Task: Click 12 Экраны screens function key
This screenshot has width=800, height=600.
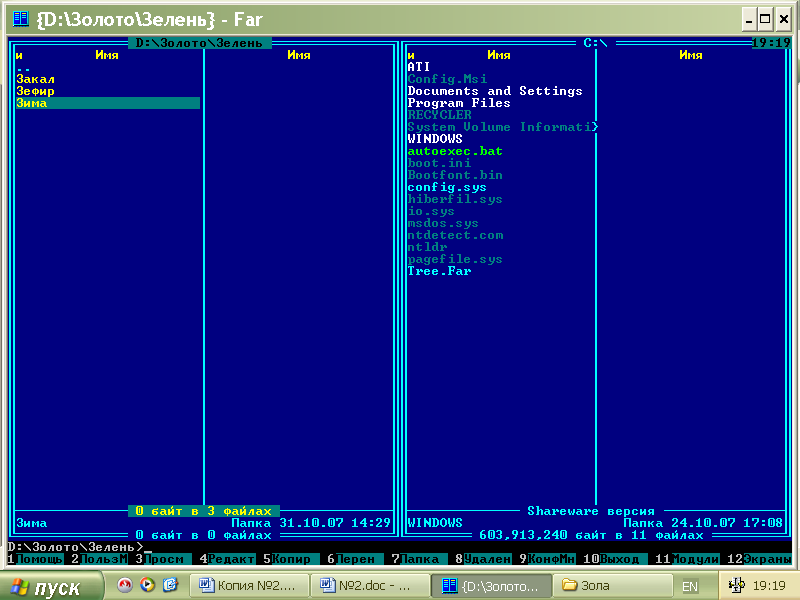Action: coord(759,559)
